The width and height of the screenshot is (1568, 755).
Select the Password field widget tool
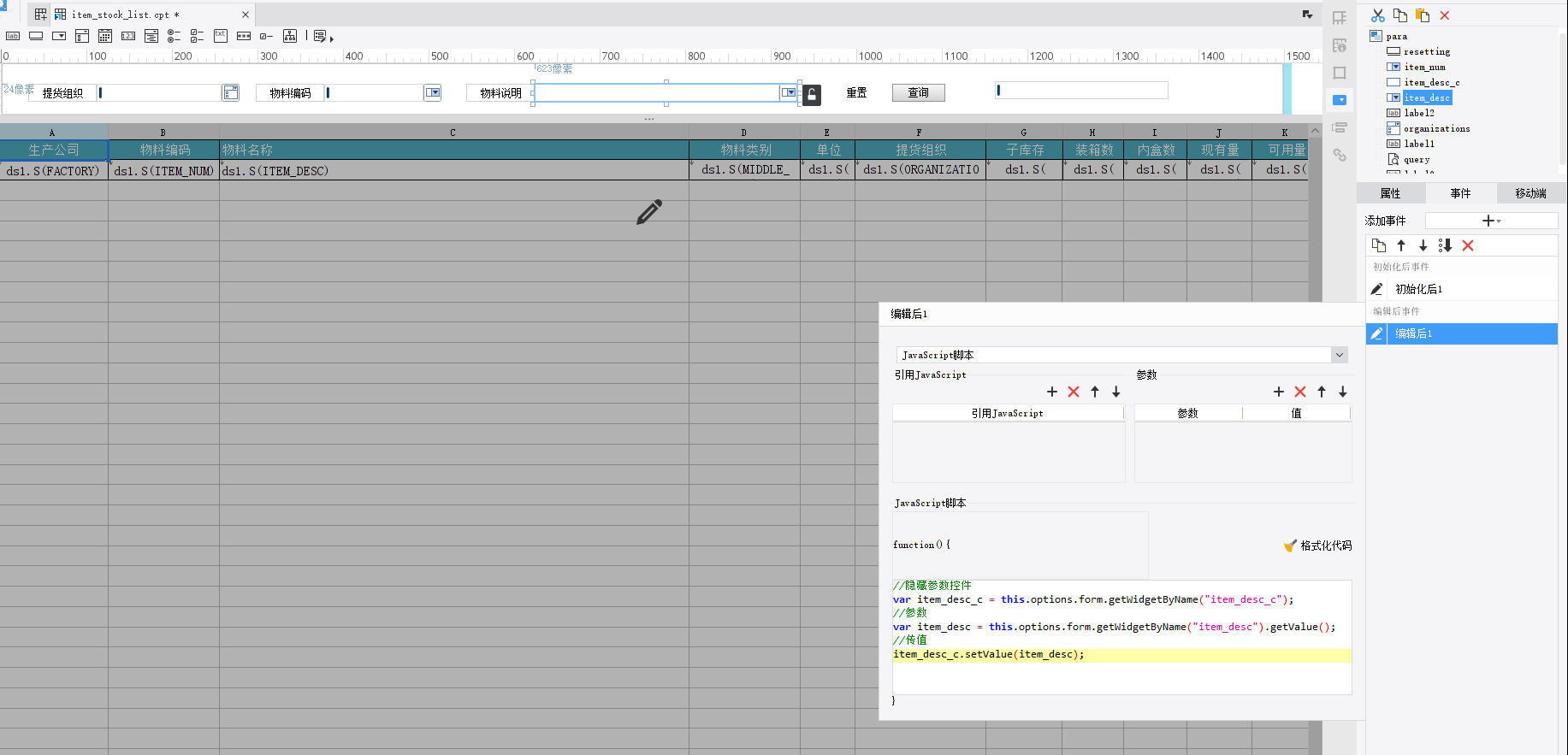pyautogui.click(x=244, y=36)
